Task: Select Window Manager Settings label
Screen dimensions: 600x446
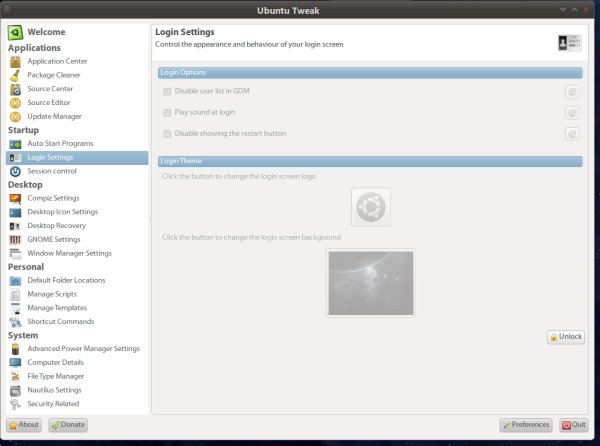Action: coord(69,253)
